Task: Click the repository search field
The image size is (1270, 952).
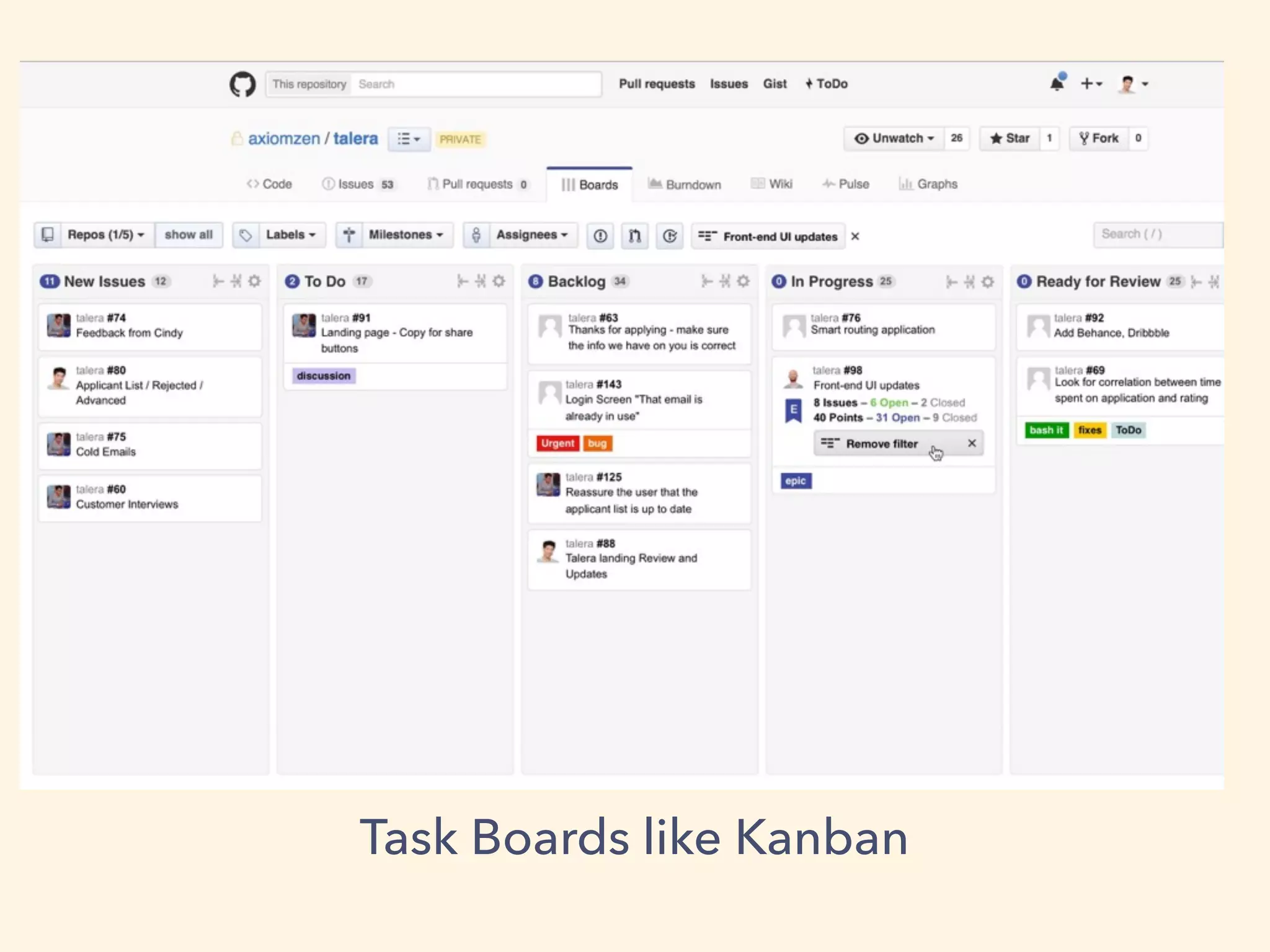Action: (476, 84)
